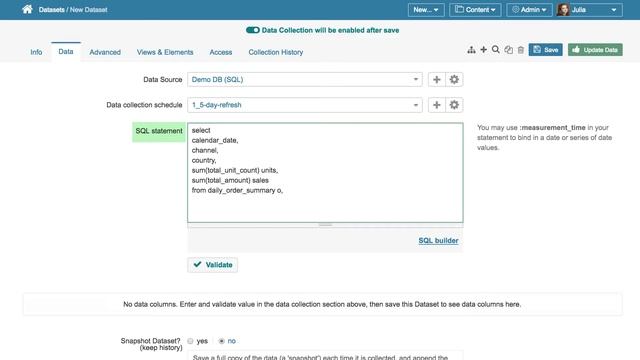Click the :measurement_time hint text
This screenshot has width=640, height=360.
tap(553, 128)
